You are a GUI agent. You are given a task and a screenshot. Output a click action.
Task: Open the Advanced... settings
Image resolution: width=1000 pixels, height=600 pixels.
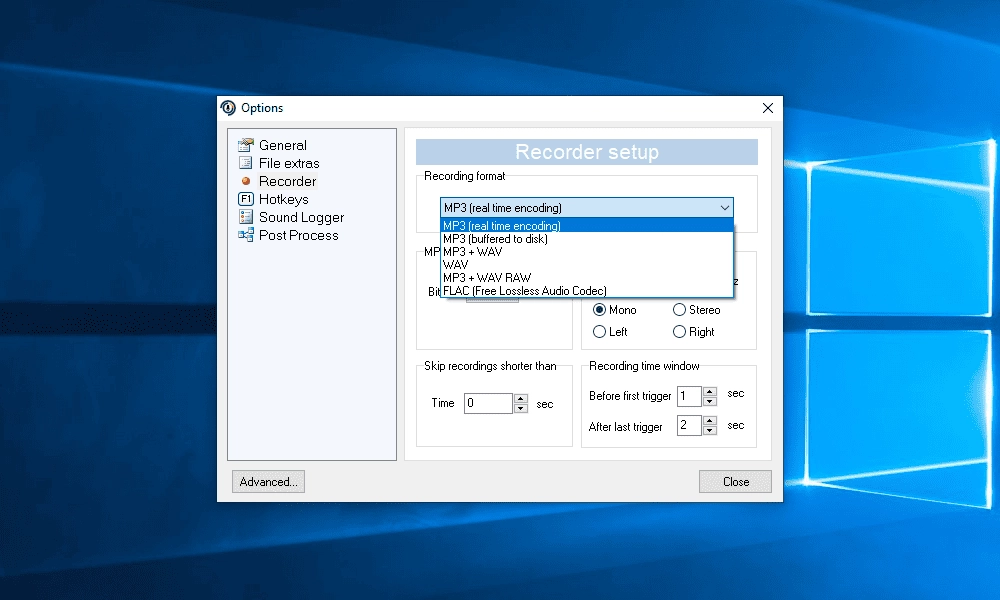coord(268,481)
